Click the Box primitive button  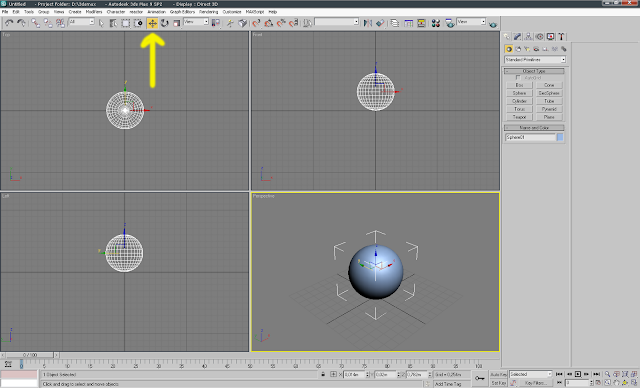(519, 85)
